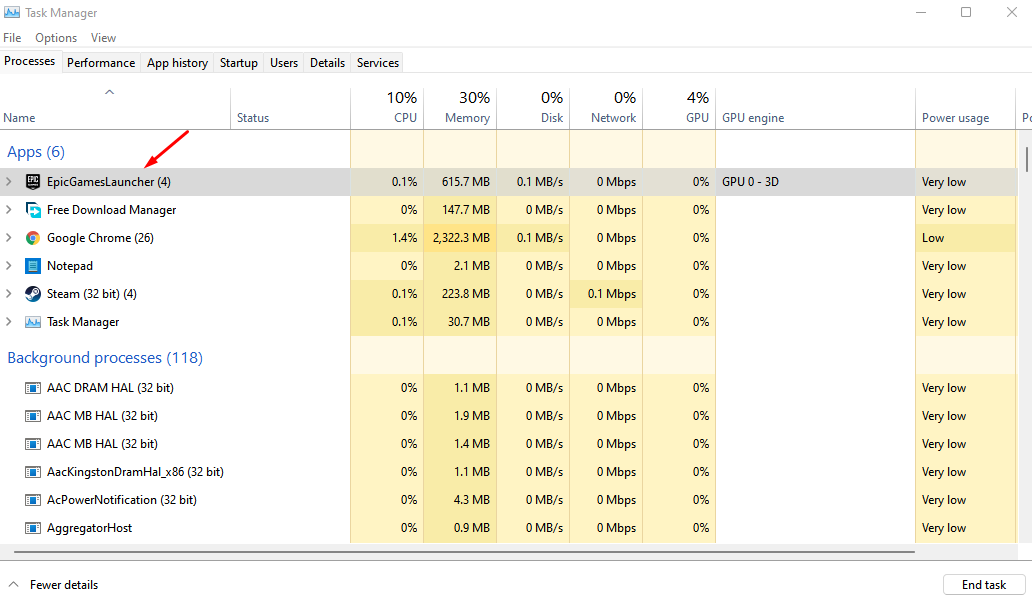The height and width of the screenshot is (606, 1032).
Task: Click the Task Manager row icon
Action: [32, 322]
